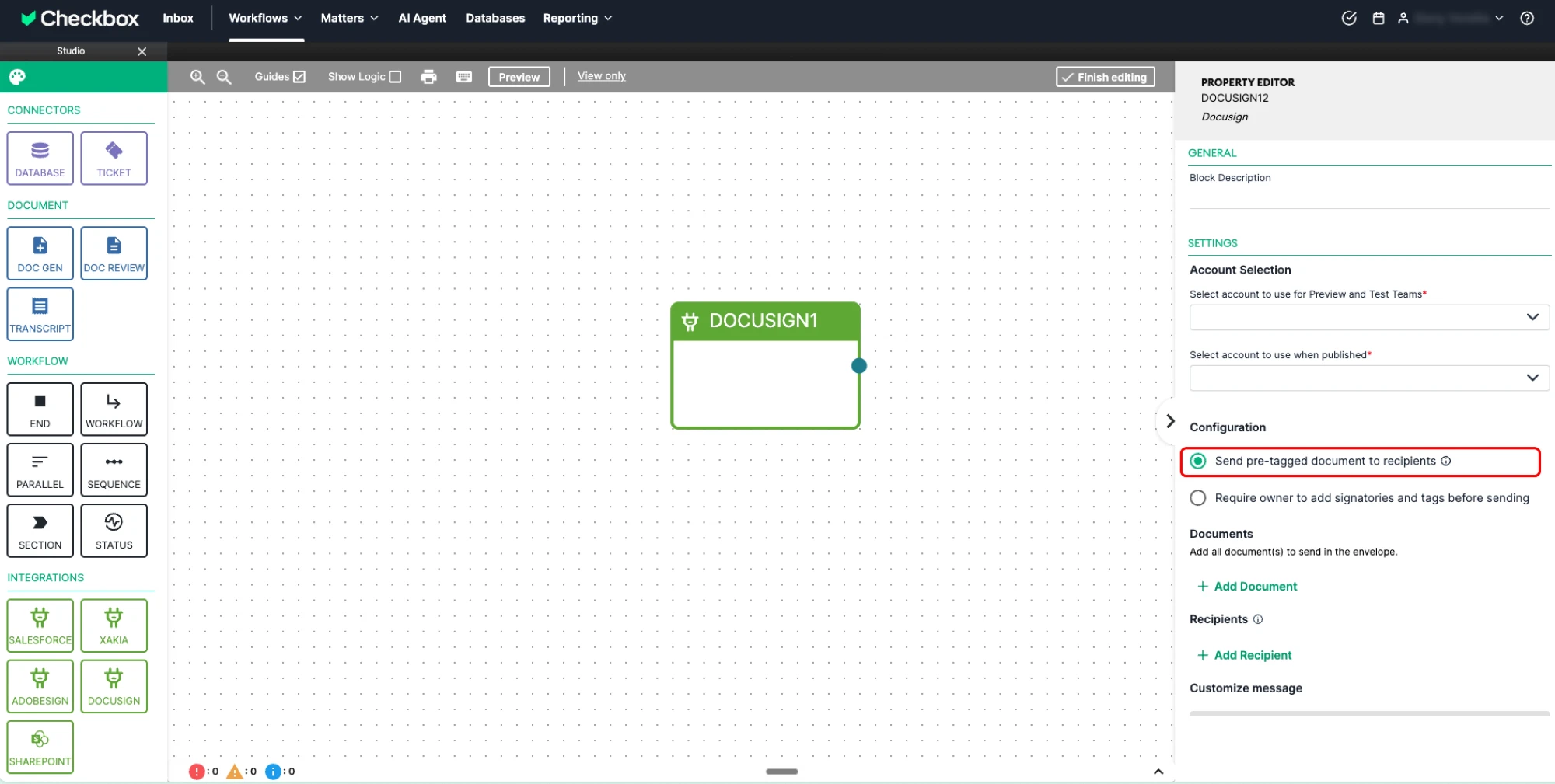Select the Doc Review block
The image size is (1555, 784).
114,253
